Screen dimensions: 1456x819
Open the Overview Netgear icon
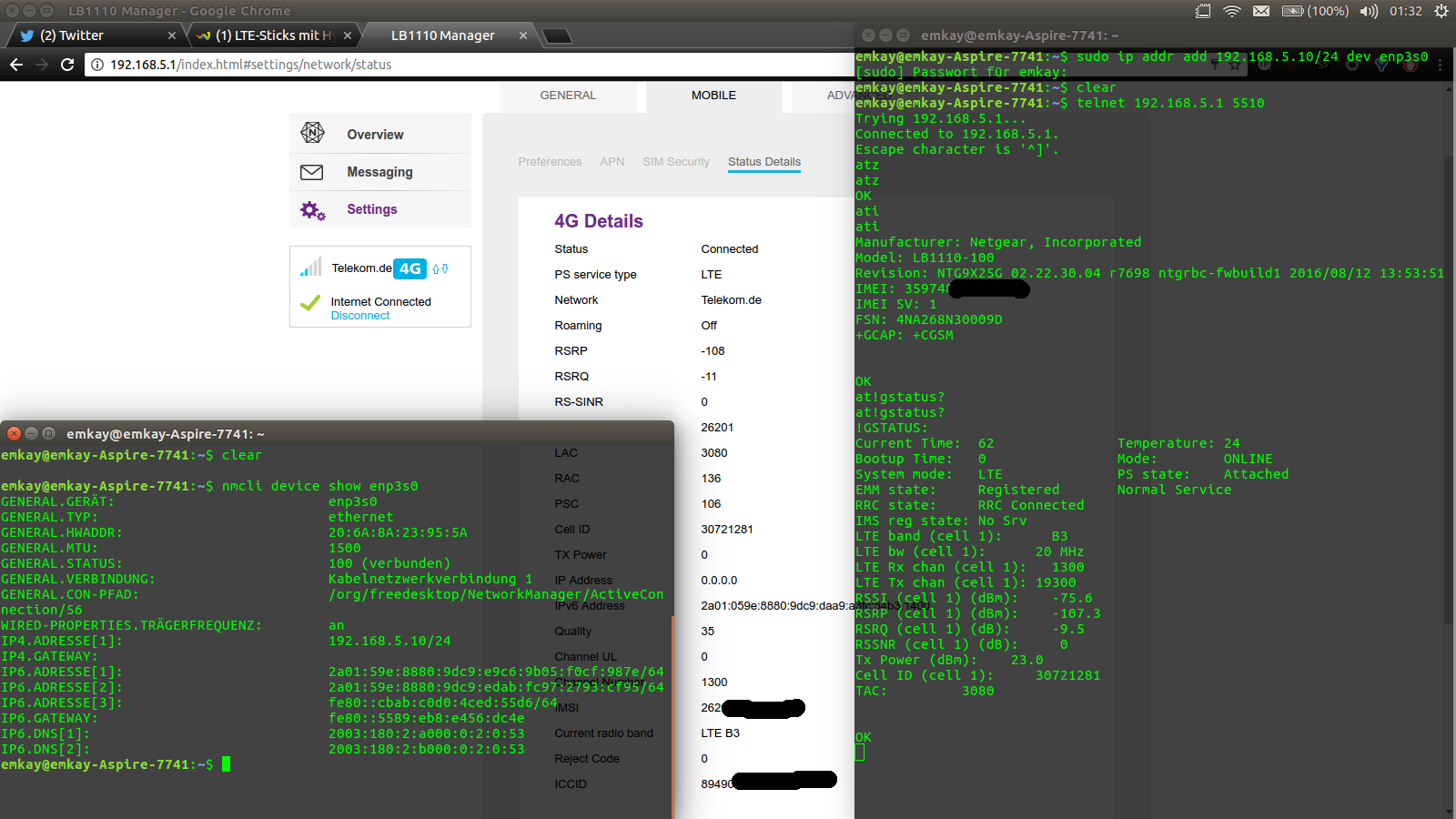[312, 133]
